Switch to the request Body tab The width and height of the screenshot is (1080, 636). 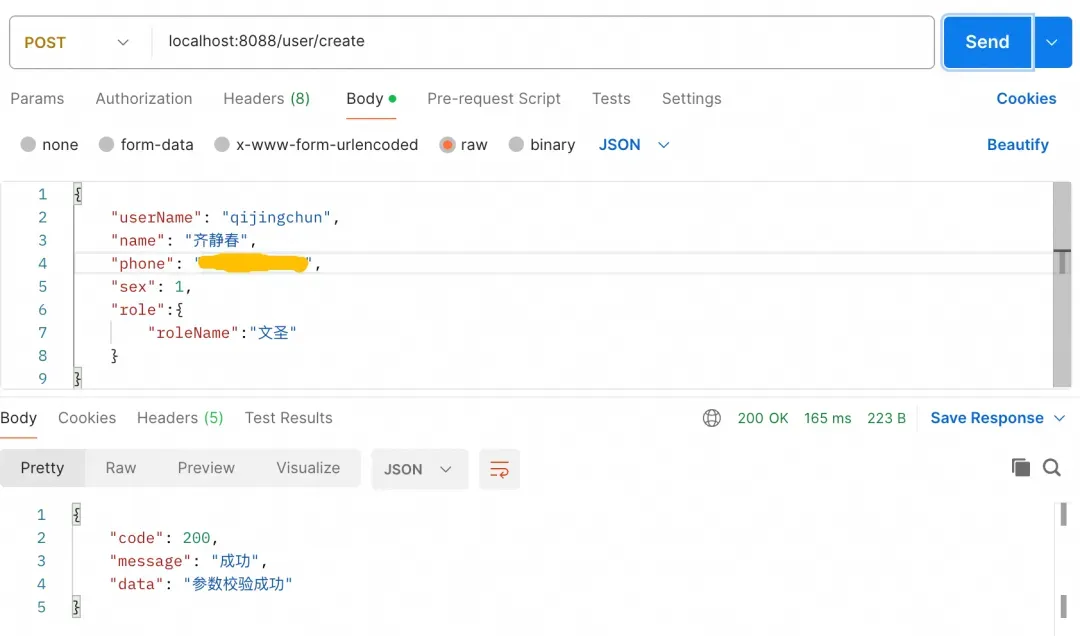[x=371, y=99]
